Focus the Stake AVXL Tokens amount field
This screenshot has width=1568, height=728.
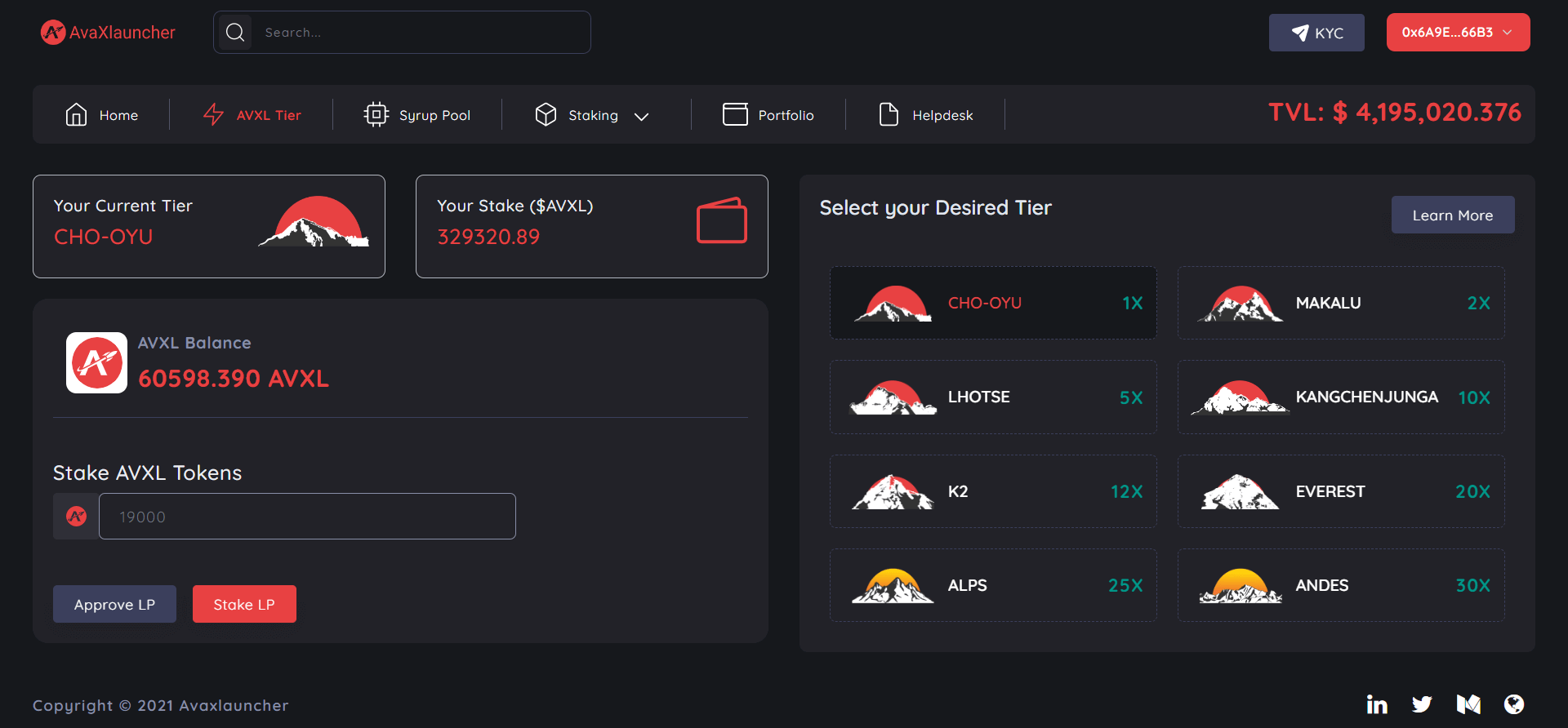[x=307, y=517]
